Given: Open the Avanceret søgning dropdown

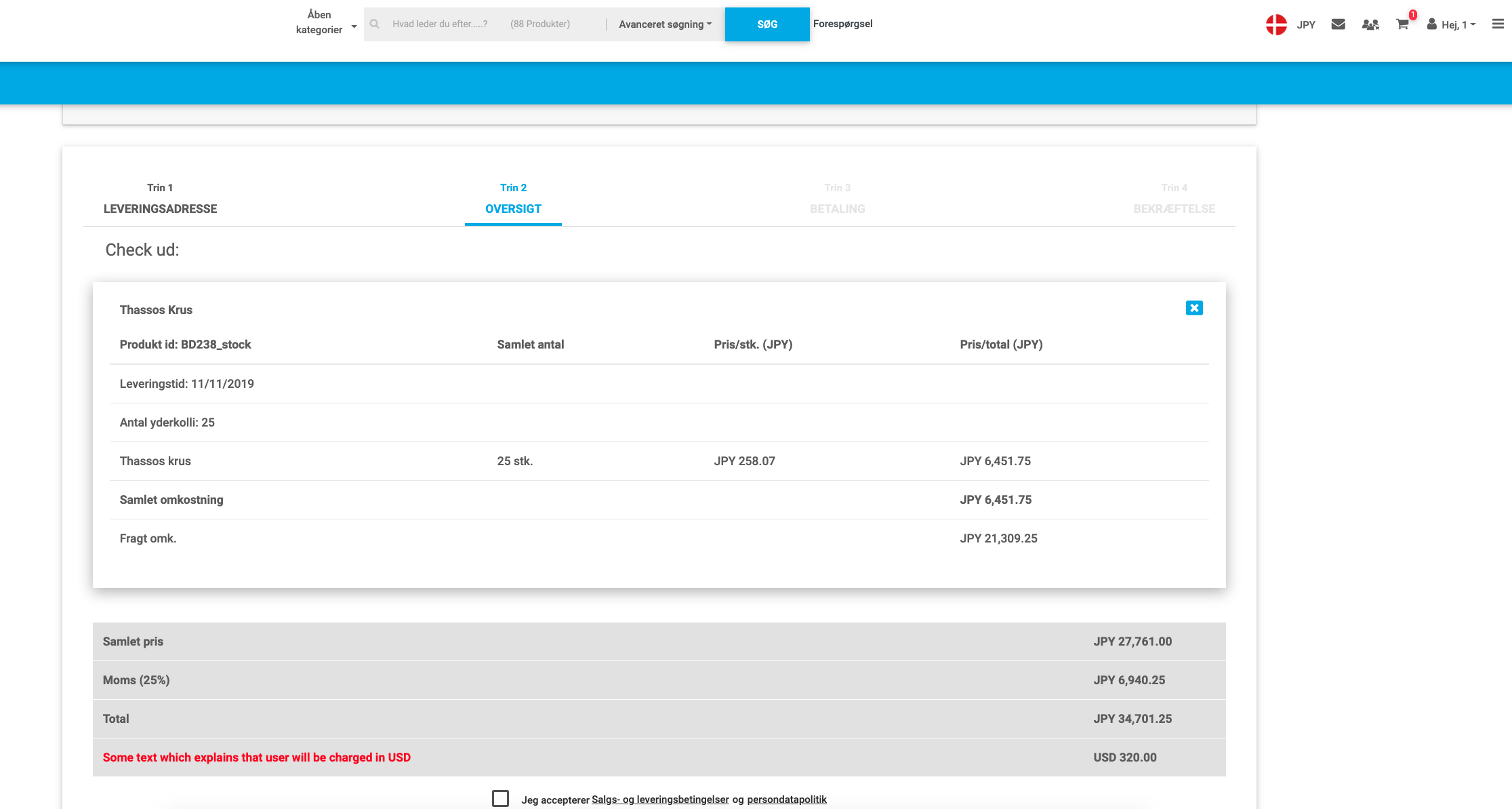Looking at the screenshot, I should point(665,24).
